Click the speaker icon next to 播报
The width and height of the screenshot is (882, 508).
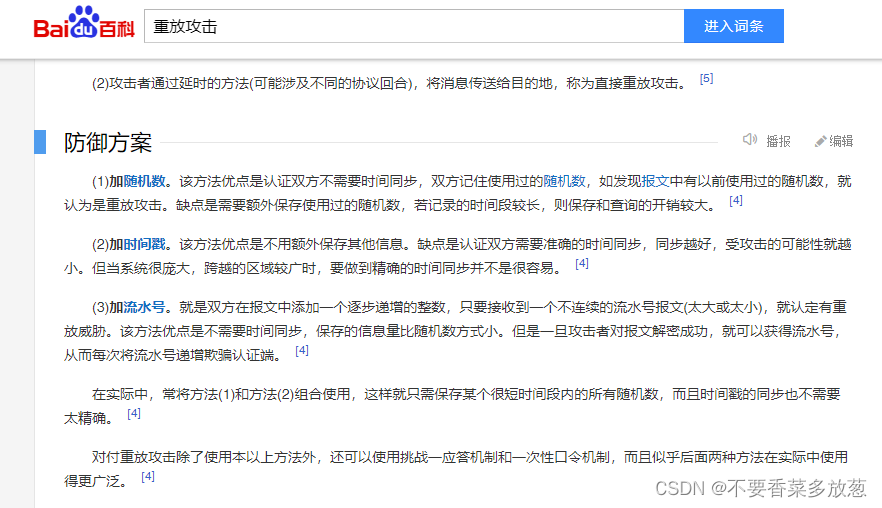click(750, 139)
